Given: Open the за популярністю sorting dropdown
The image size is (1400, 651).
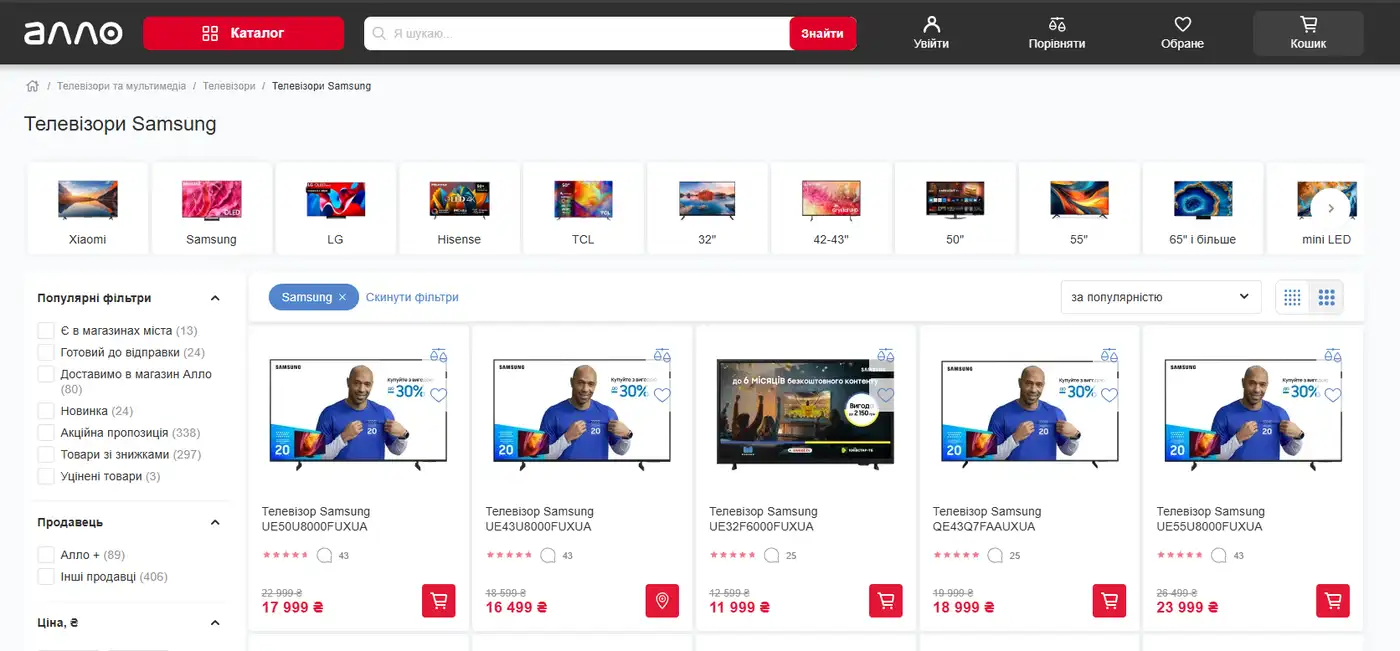Looking at the screenshot, I should click(x=1160, y=297).
